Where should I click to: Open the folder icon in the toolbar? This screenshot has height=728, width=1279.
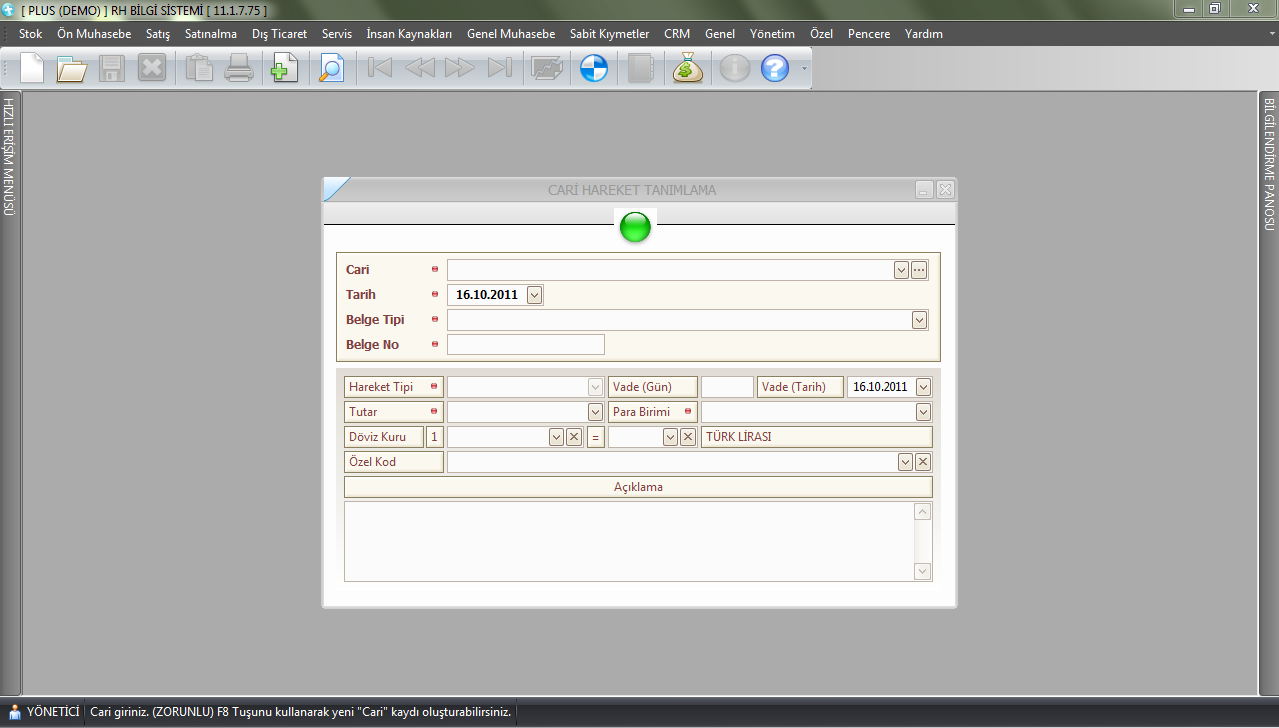[72, 68]
